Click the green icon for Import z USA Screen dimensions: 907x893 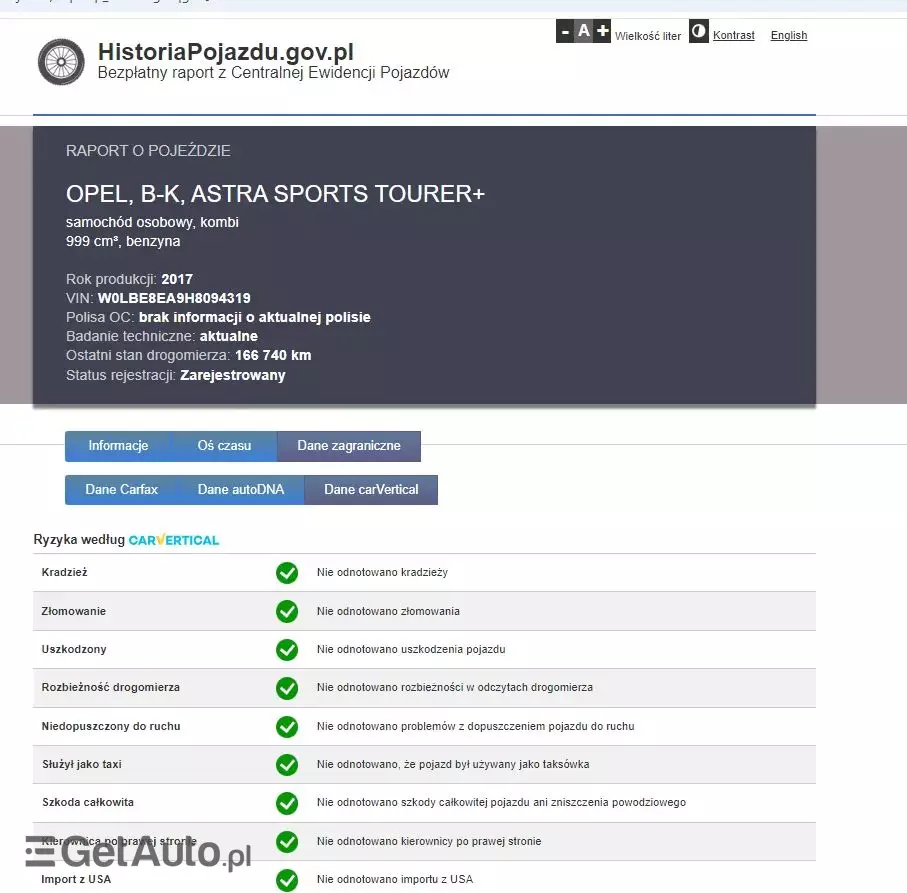pos(287,879)
